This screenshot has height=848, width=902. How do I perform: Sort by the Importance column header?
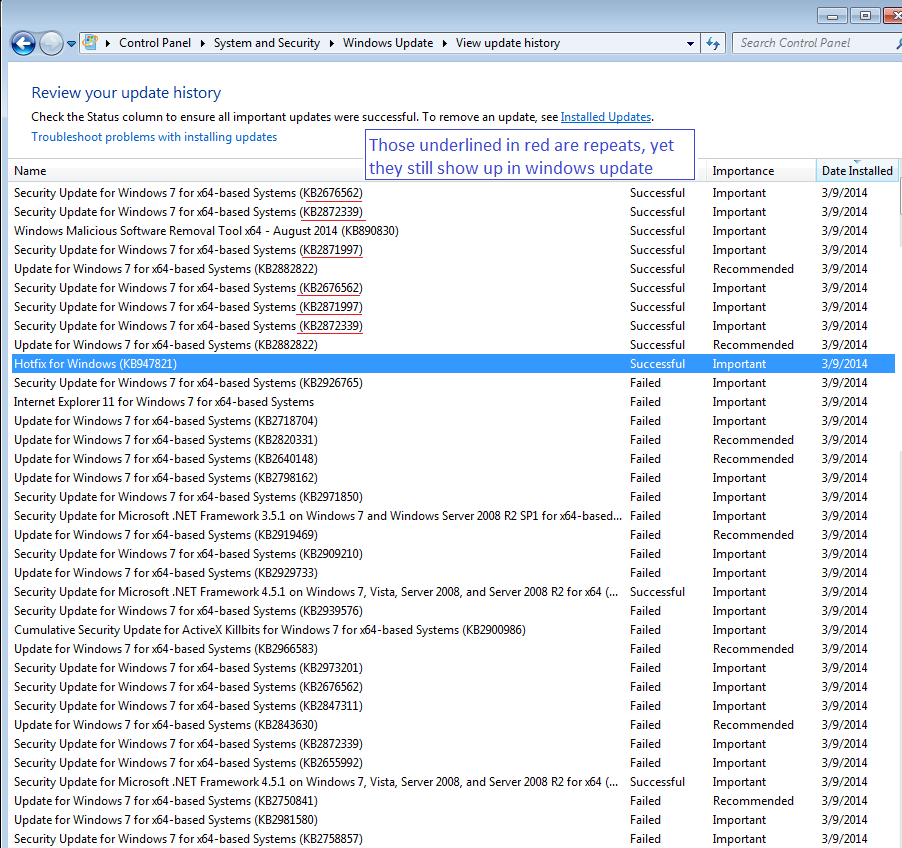(x=743, y=171)
